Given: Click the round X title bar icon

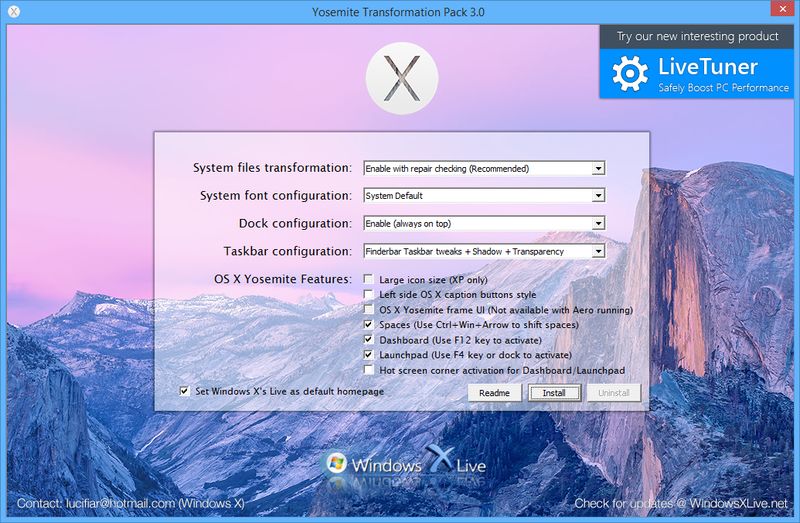Looking at the screenshot, I should click(14, 11).
